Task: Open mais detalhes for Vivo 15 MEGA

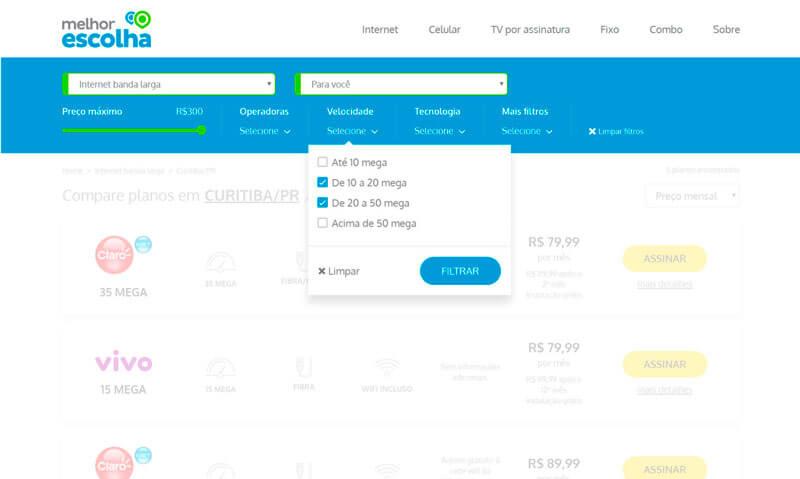Action: click(664, 390)
